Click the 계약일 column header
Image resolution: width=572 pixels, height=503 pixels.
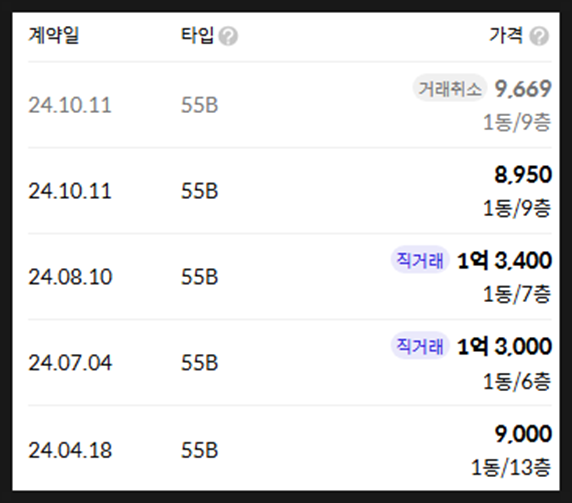tap(54, 36)
